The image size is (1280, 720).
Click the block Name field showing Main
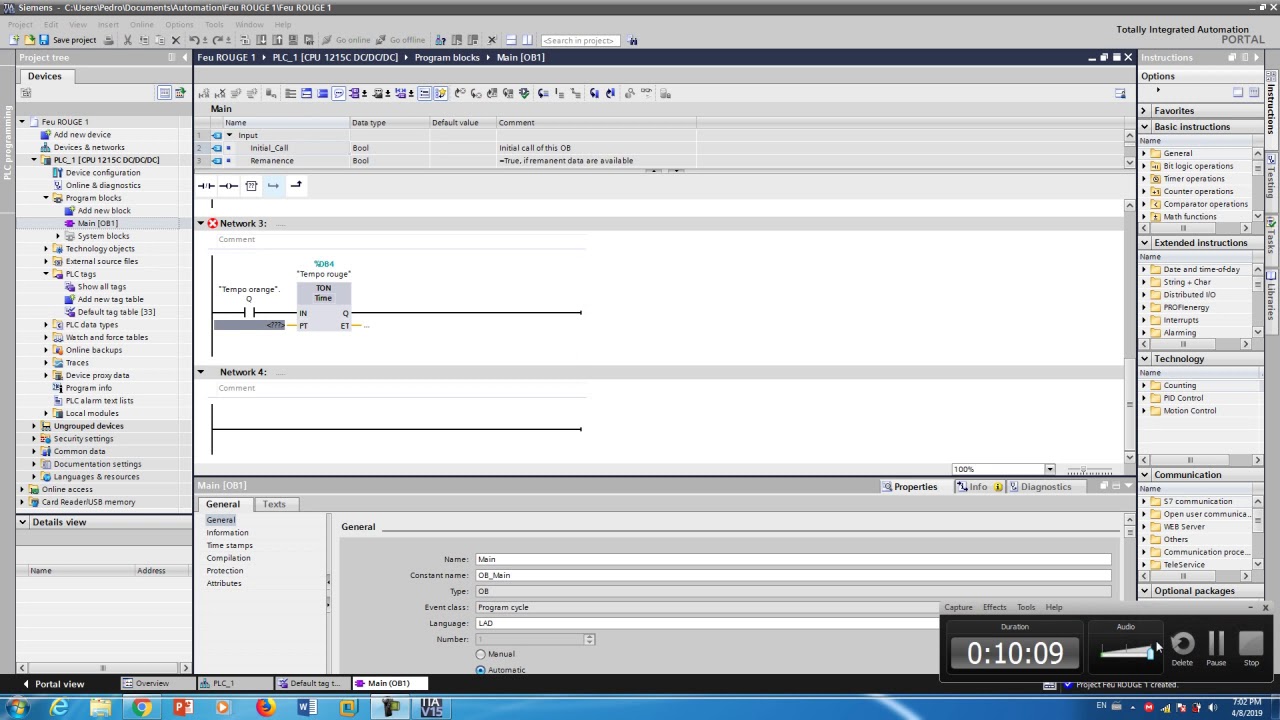coord(793,559)
